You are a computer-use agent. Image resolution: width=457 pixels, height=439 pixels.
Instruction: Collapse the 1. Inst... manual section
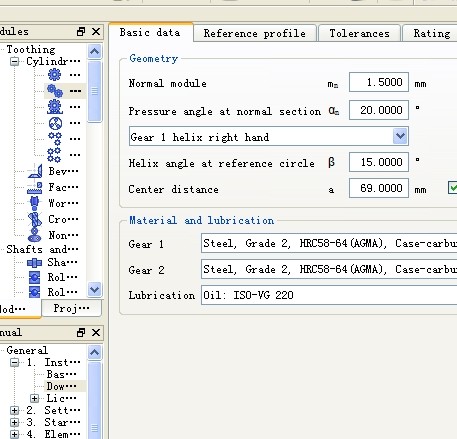point(14,363)
